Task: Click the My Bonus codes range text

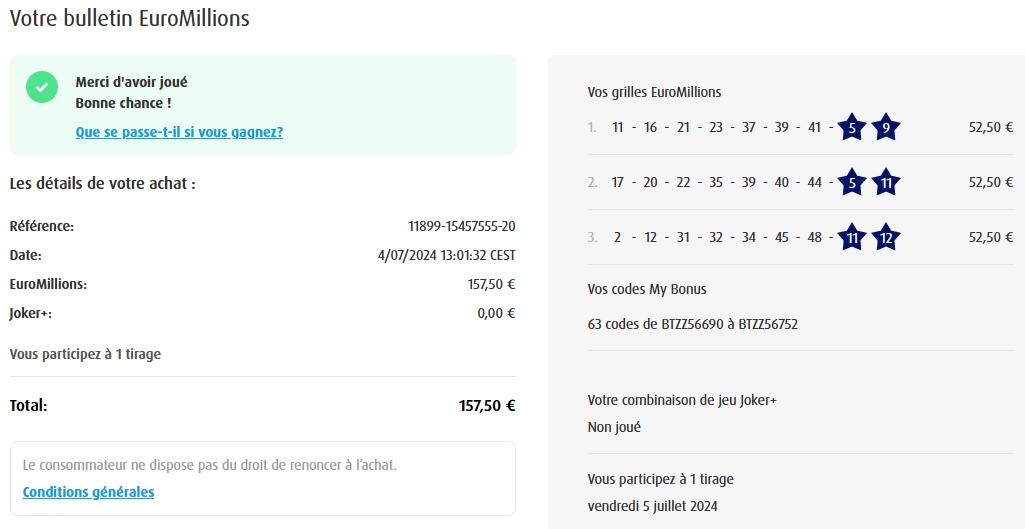Action: 692,324
